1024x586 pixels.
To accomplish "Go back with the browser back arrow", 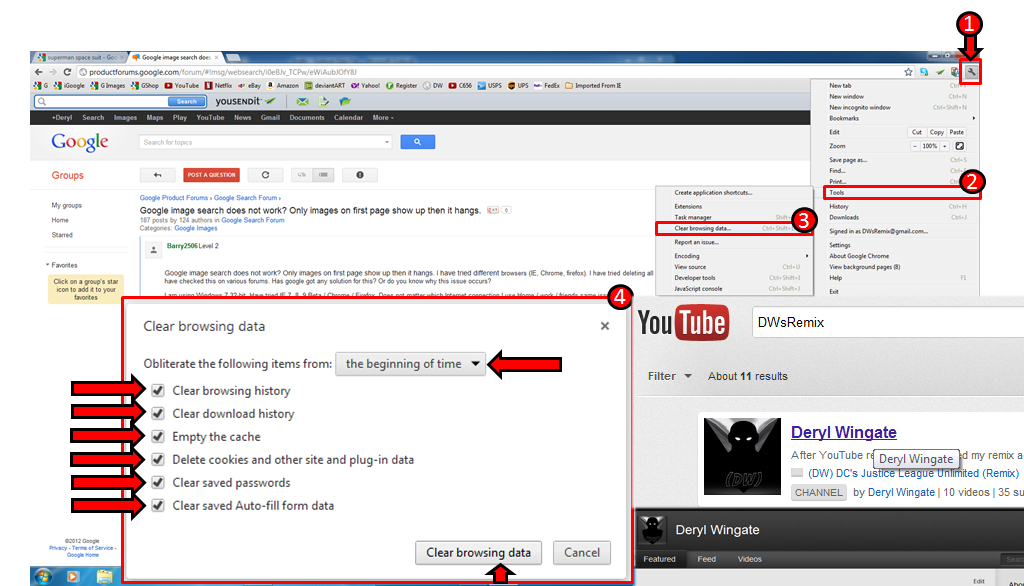I will click(39, 72).
